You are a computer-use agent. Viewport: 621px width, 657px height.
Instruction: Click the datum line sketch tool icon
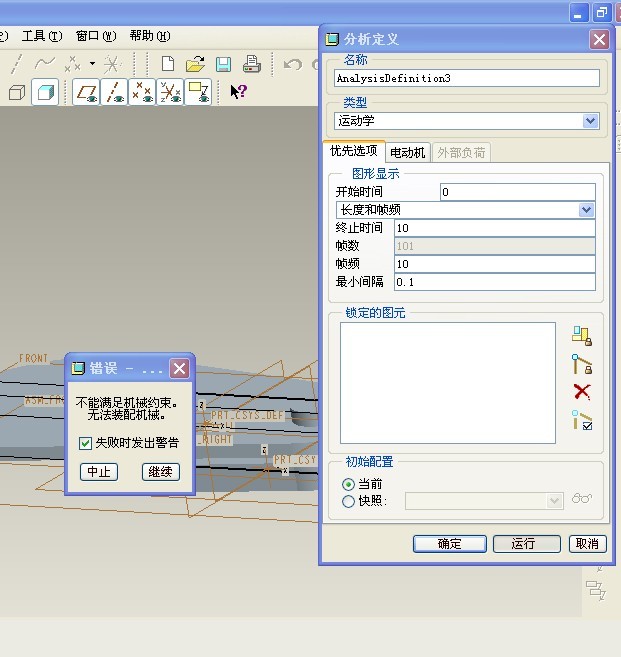[x=16, y=64]
